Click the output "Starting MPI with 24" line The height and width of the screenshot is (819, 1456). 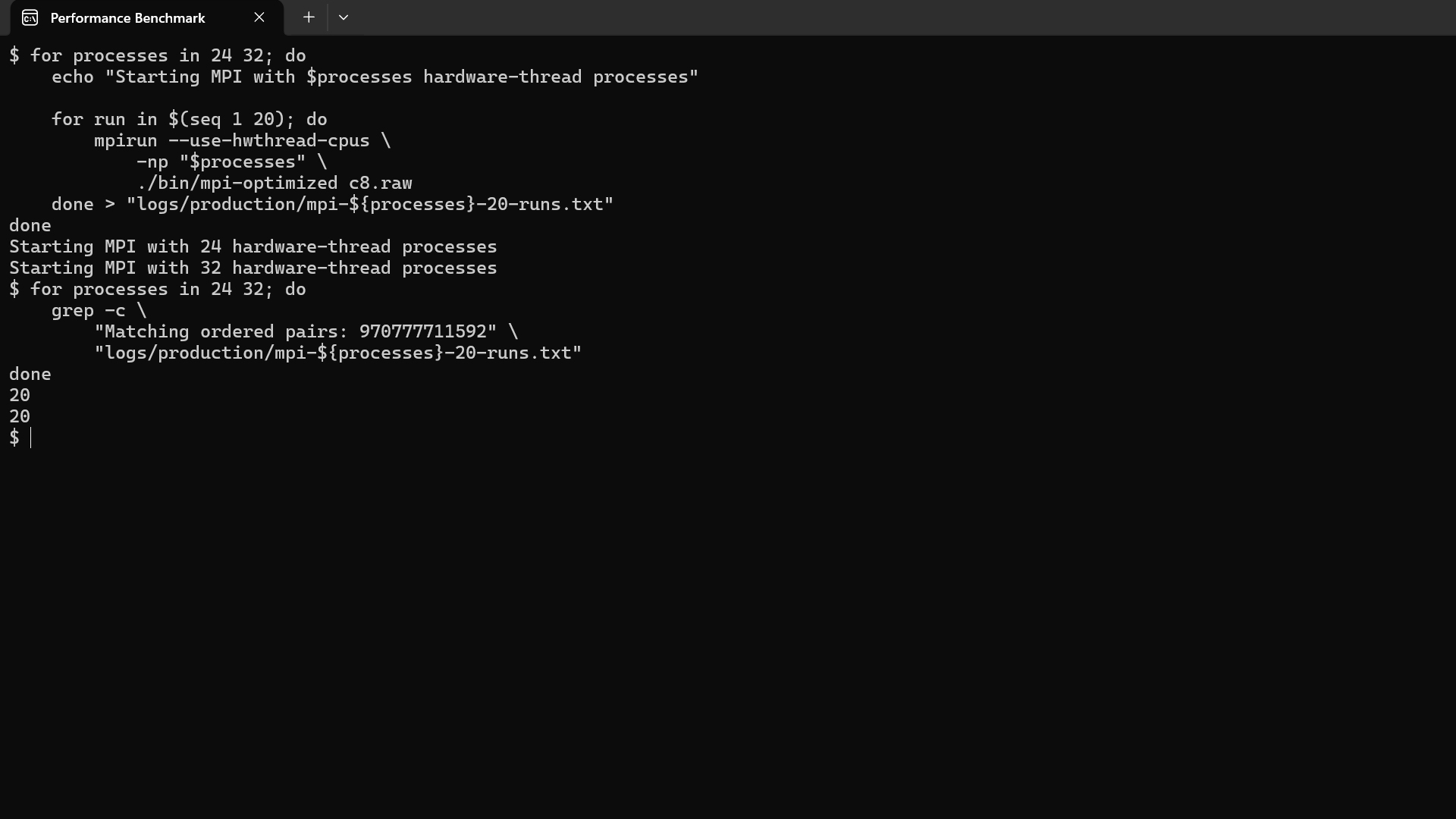tap(253, 247)
